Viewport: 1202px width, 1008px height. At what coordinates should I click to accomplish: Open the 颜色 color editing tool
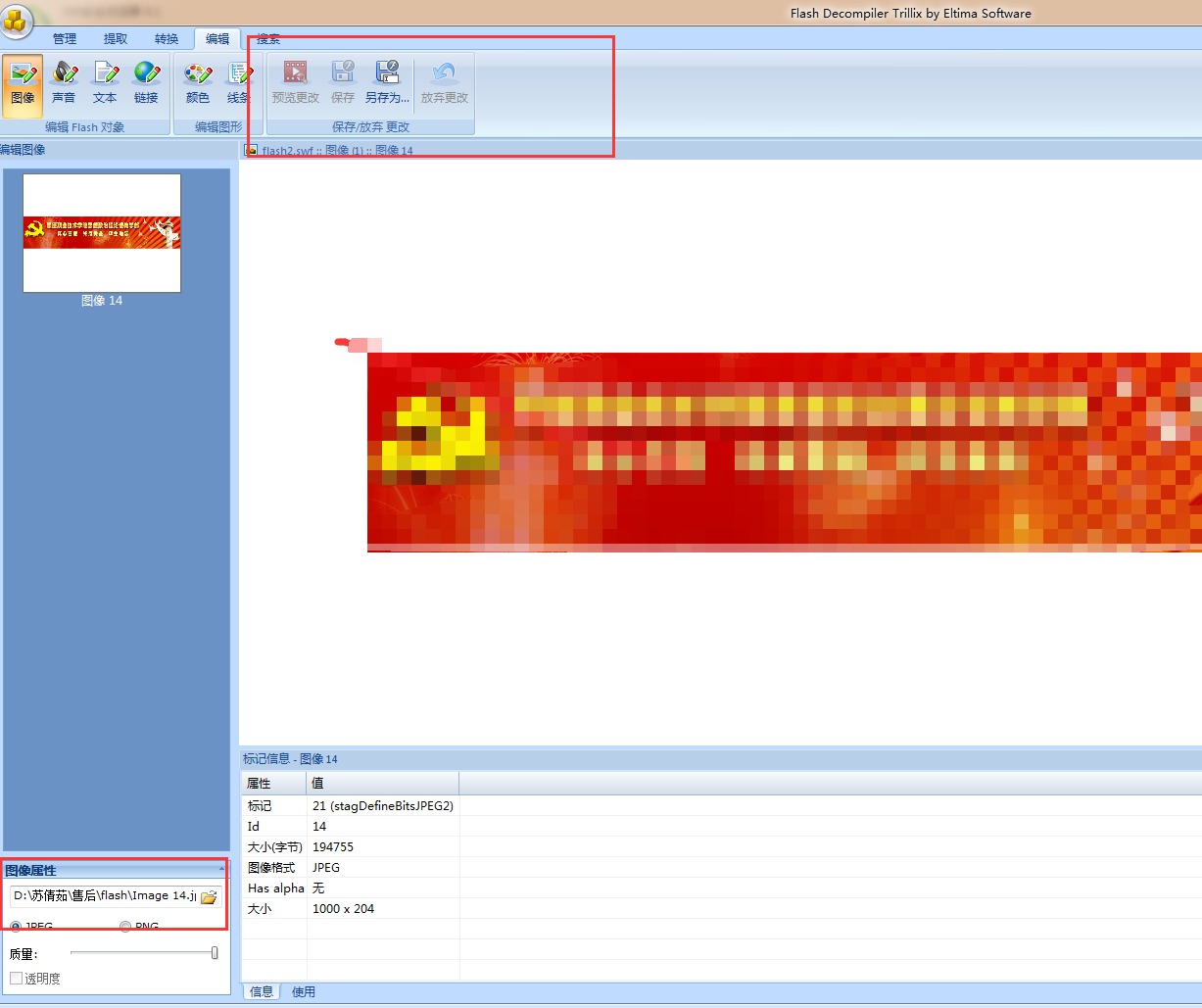click(198, 85)
